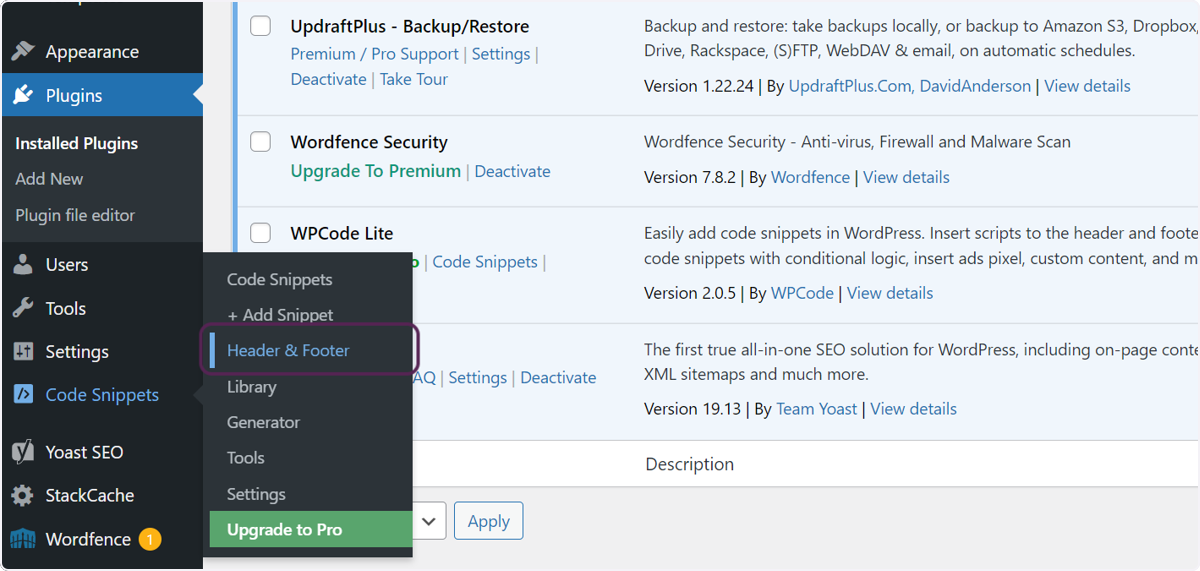
Task: Click the Wordfence notification badge showing 1
Action: pyautogui.click(x=149, y=540)
